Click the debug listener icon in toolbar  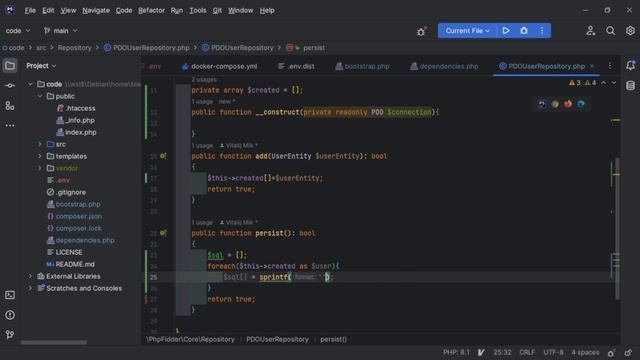click(421, 31)
